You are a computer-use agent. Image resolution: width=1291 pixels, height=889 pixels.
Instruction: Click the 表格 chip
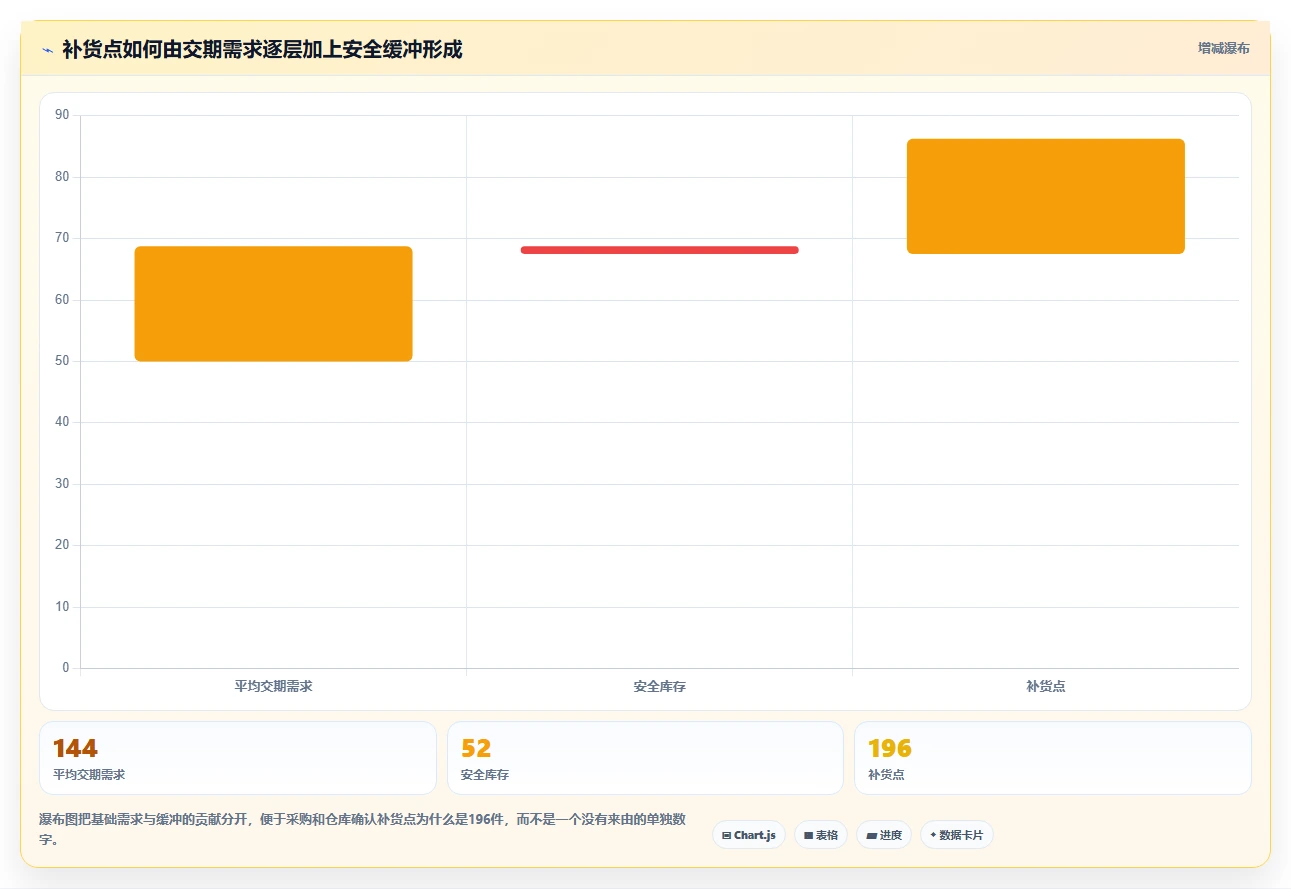point(821,835)
